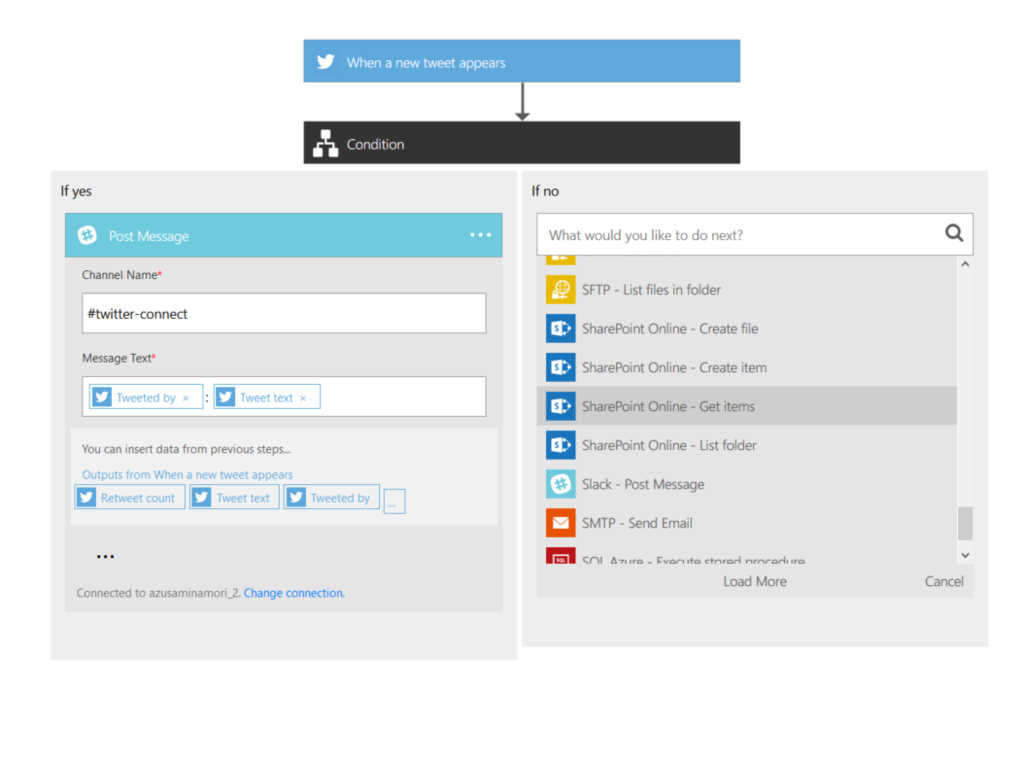Click SharePoint icon beside 'Create file'
1024x760 pixels.
pyautogui.click(x=560, y=328)
